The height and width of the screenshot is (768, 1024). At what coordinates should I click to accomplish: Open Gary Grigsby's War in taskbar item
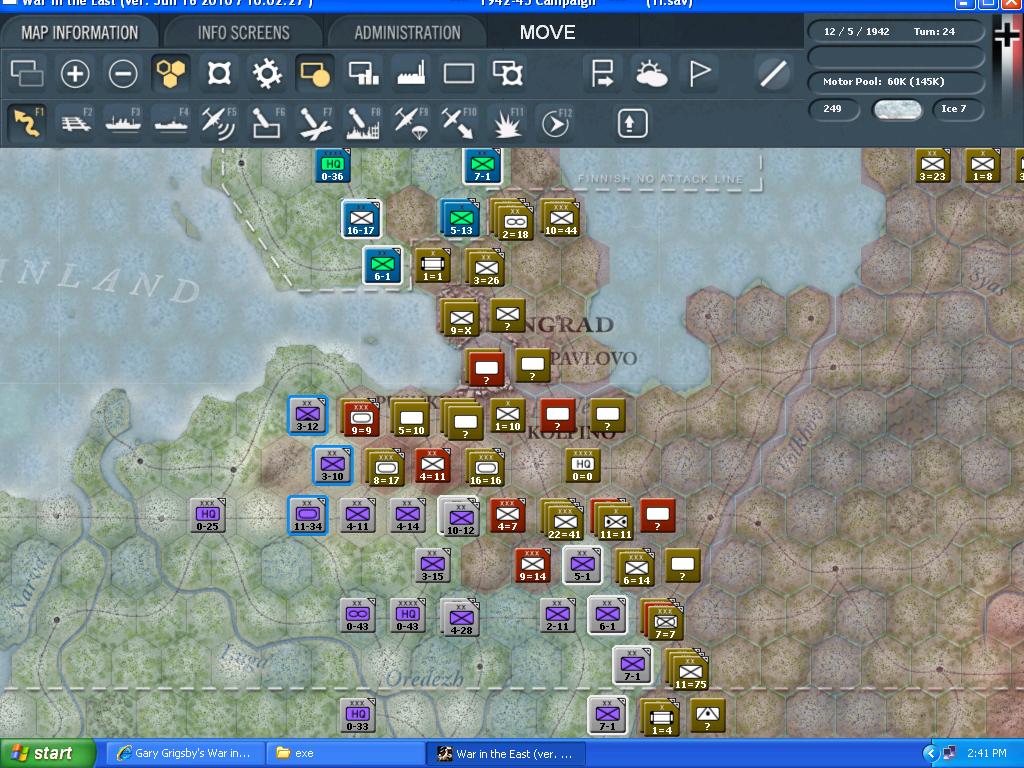tap(185, 753)
